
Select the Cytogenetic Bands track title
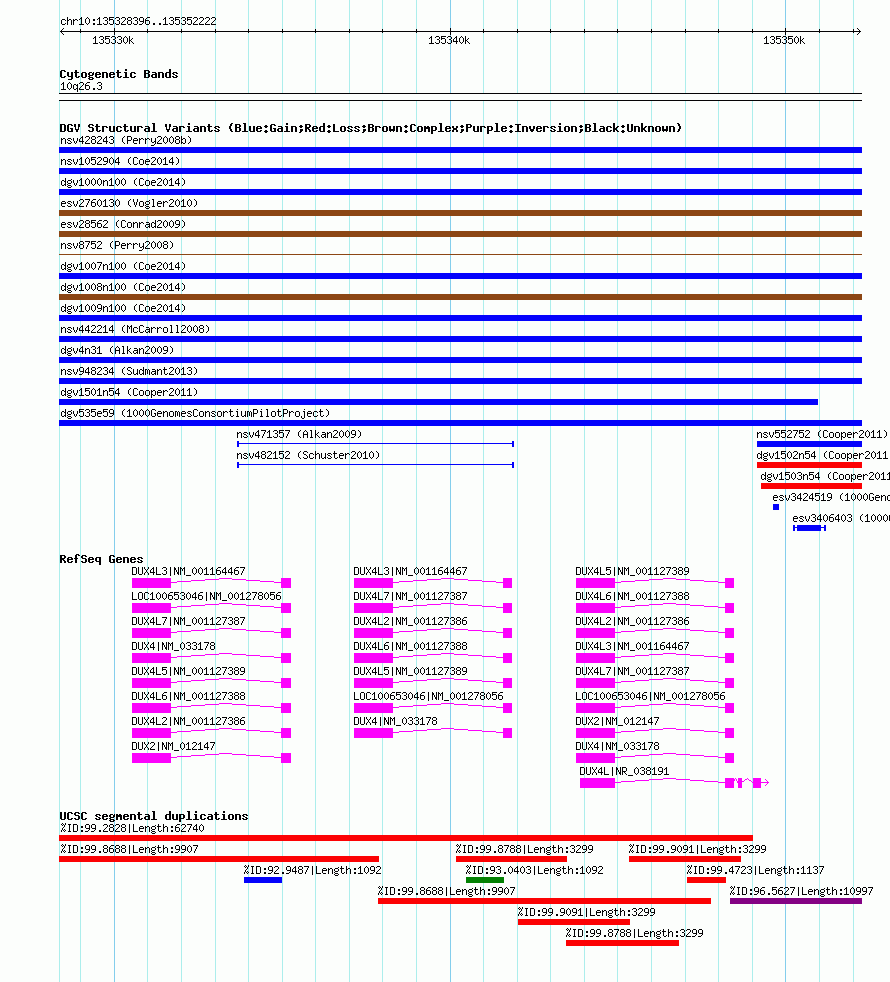pyautogui.click(x=119, y=74)
